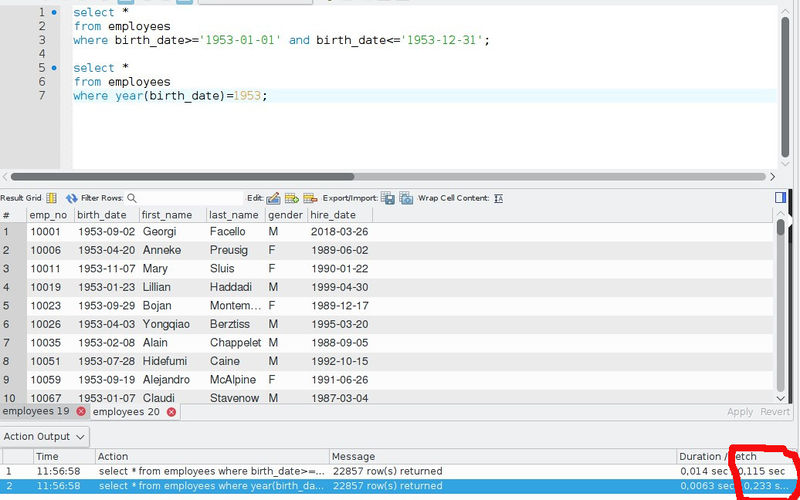
Task: Click the insert new row icon
Action: tap(292, 198)
